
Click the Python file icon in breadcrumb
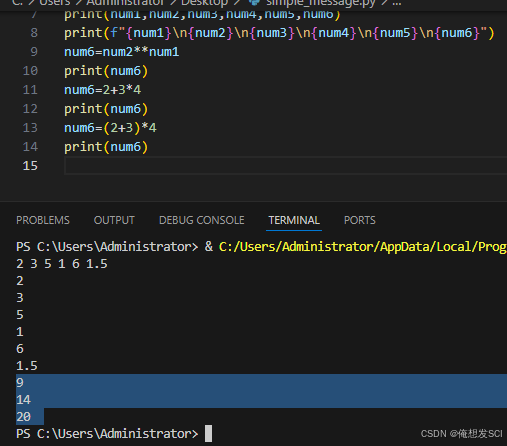pos(254,2)
